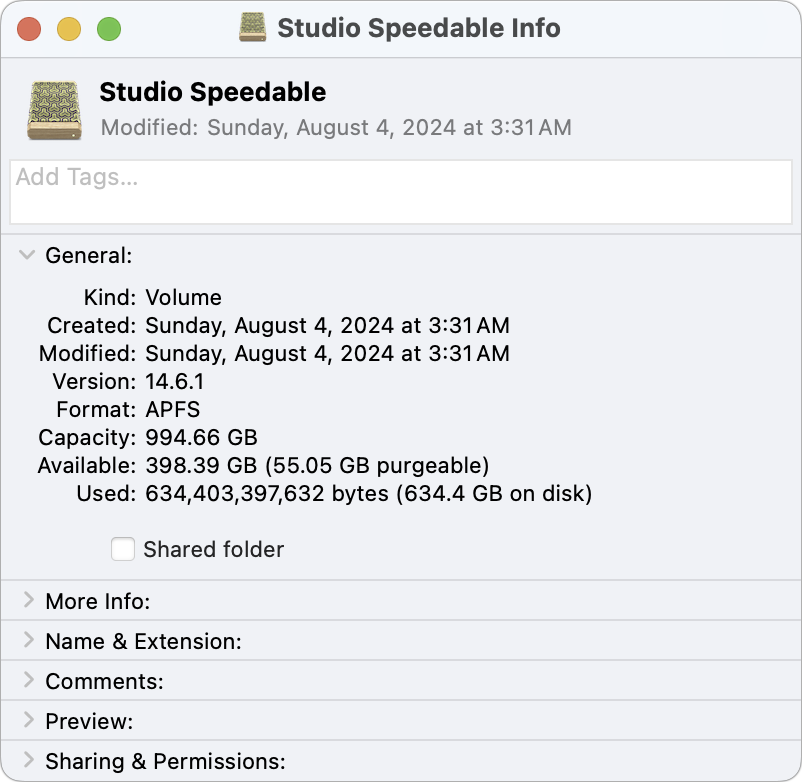Click the 994.66 GB capacity value
Viewport: 802px width, 782px height.
pos(201,437)
